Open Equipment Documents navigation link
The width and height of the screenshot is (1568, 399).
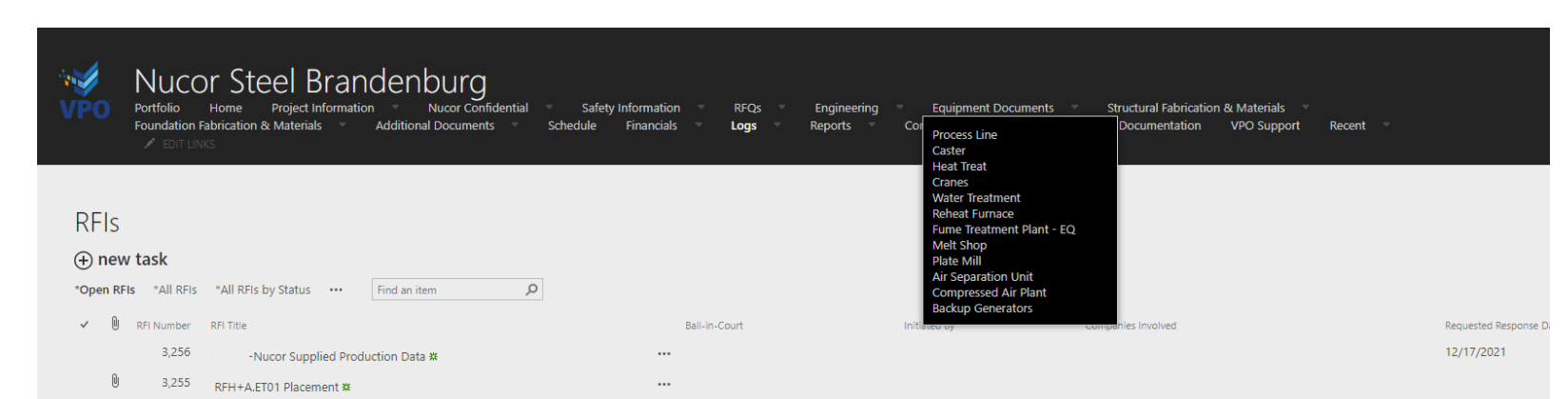point(992,109)
